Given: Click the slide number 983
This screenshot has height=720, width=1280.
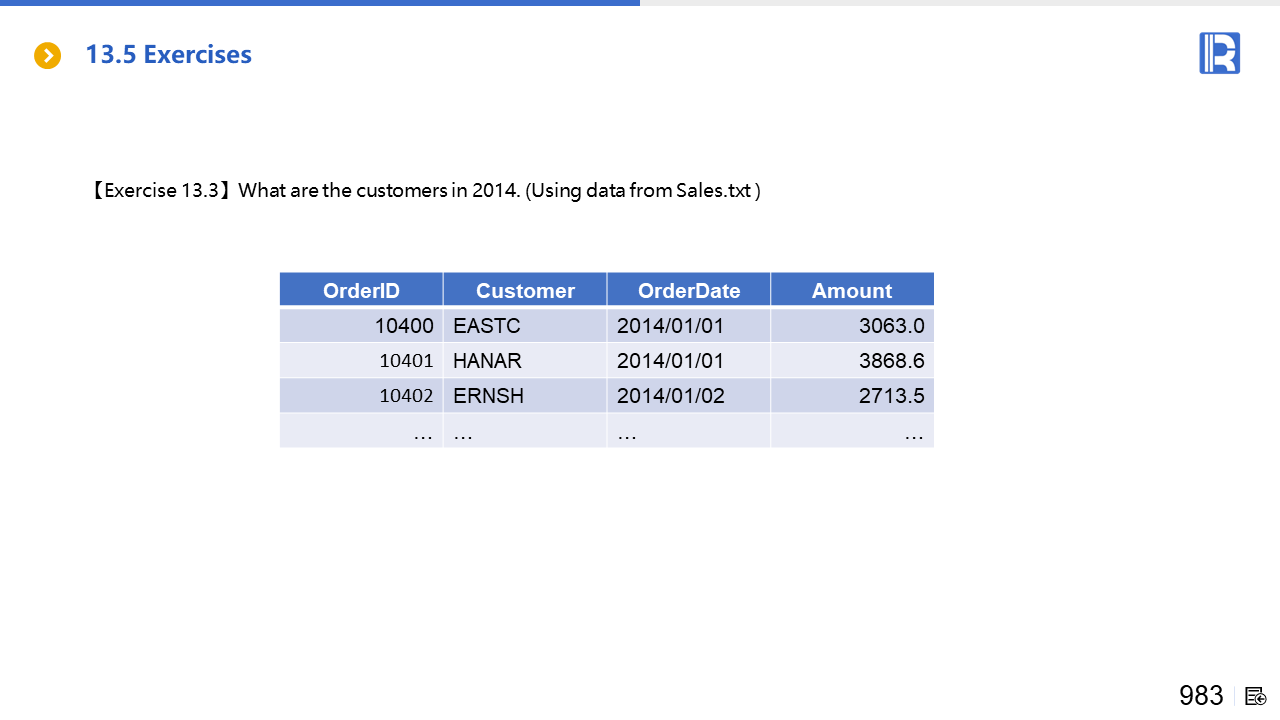Looking at the screenshot, I should click(x=1201, y=696).
